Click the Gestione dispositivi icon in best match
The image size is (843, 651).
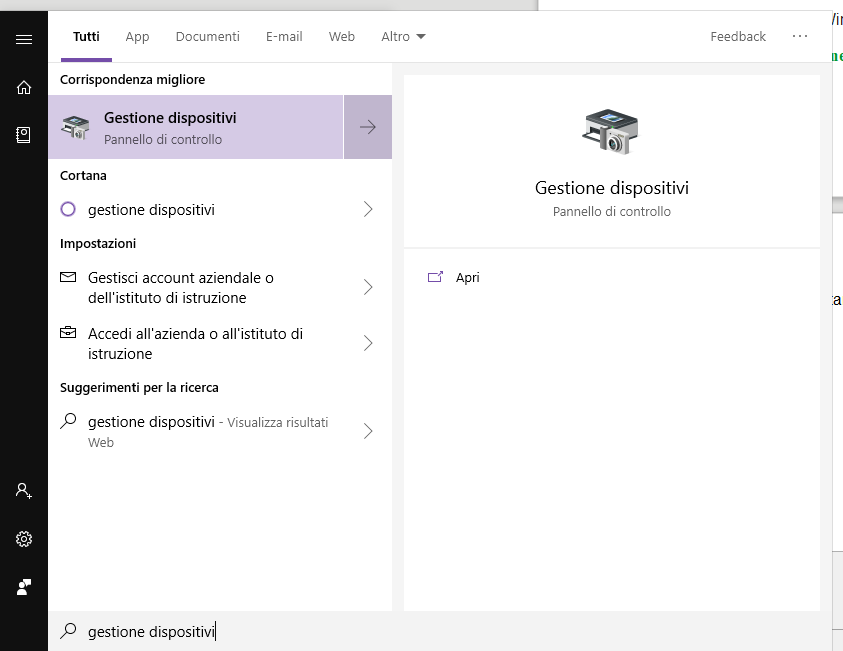[75, 127]
